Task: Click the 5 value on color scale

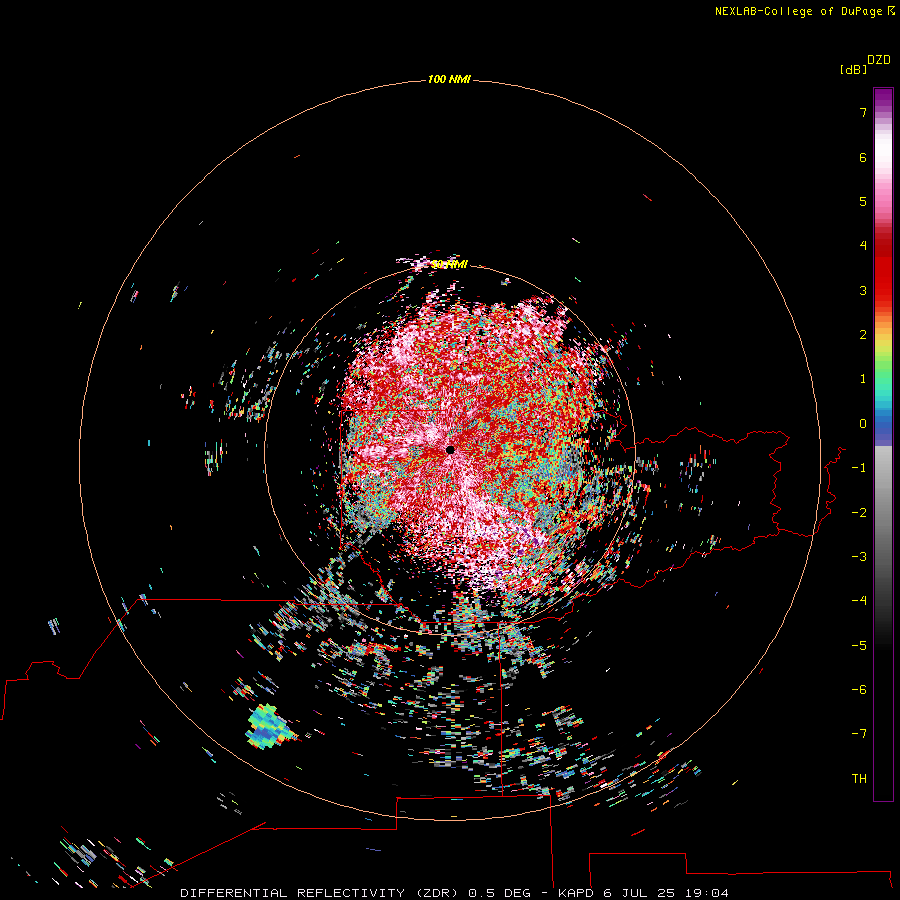Action: coord(863,201)
